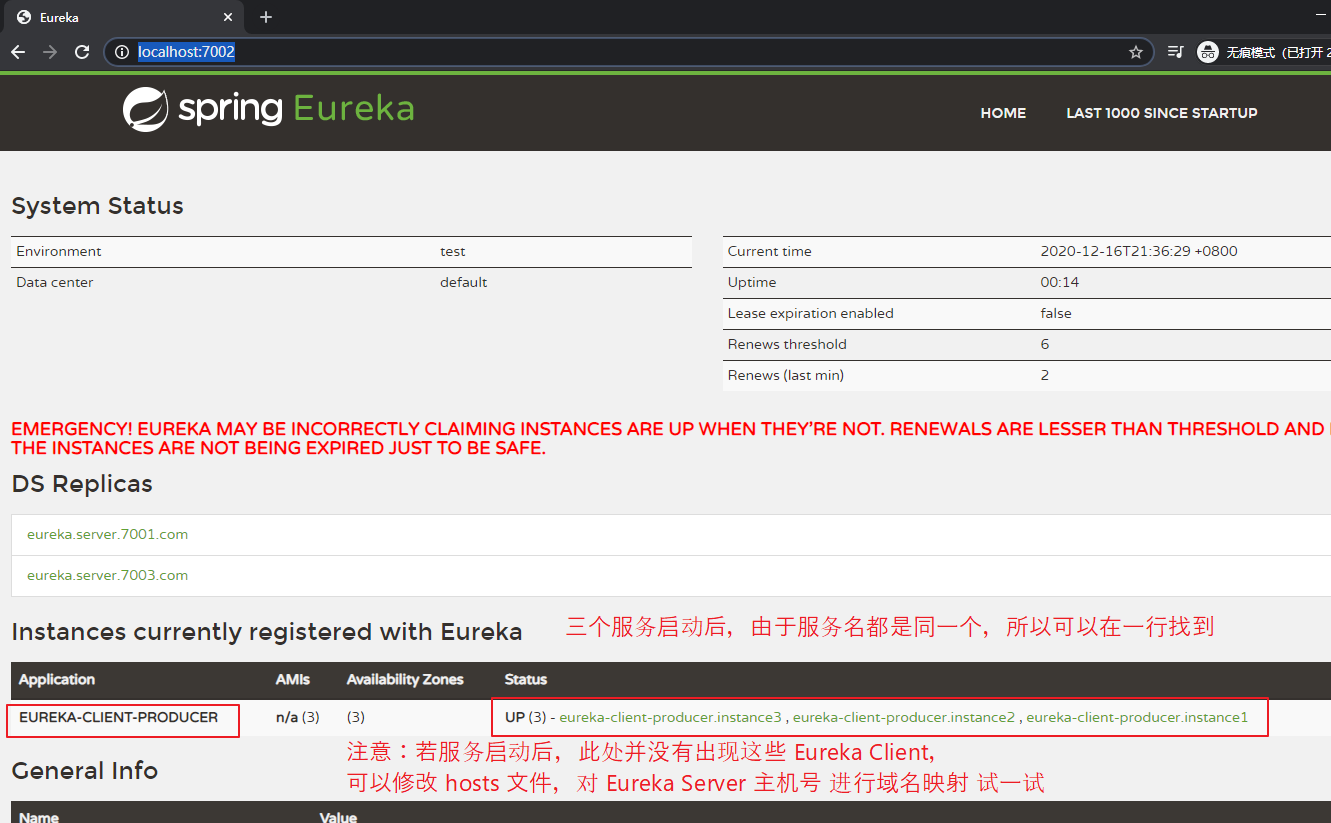Reload the page with the refresh icon
Viewport: 1331px width, 823px height.
(x=82, y=52)
